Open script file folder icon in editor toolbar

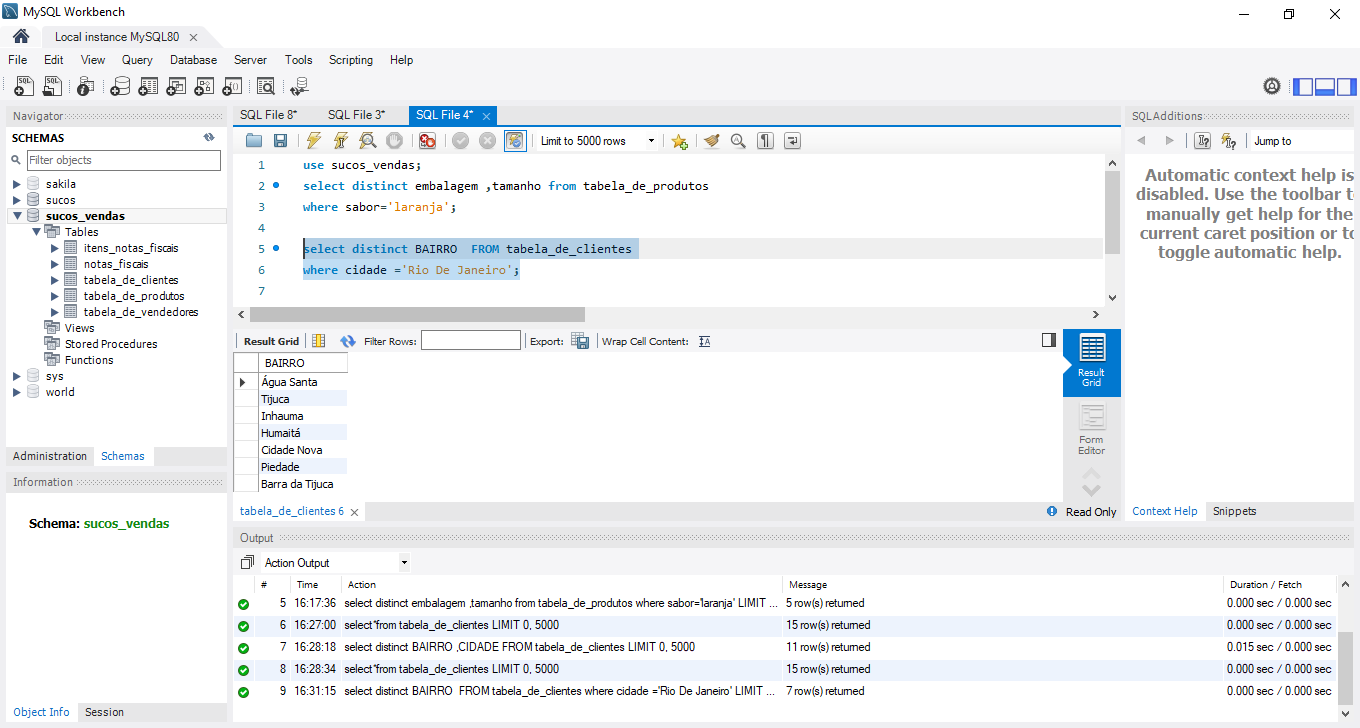click(x=254, y=141)
